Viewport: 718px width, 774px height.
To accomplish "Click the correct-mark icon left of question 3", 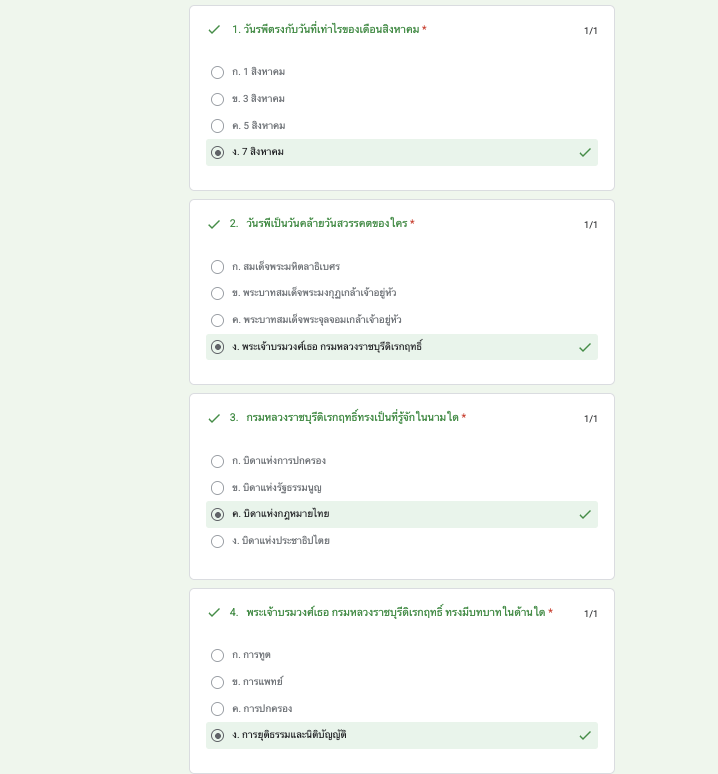I will point(214,418).
